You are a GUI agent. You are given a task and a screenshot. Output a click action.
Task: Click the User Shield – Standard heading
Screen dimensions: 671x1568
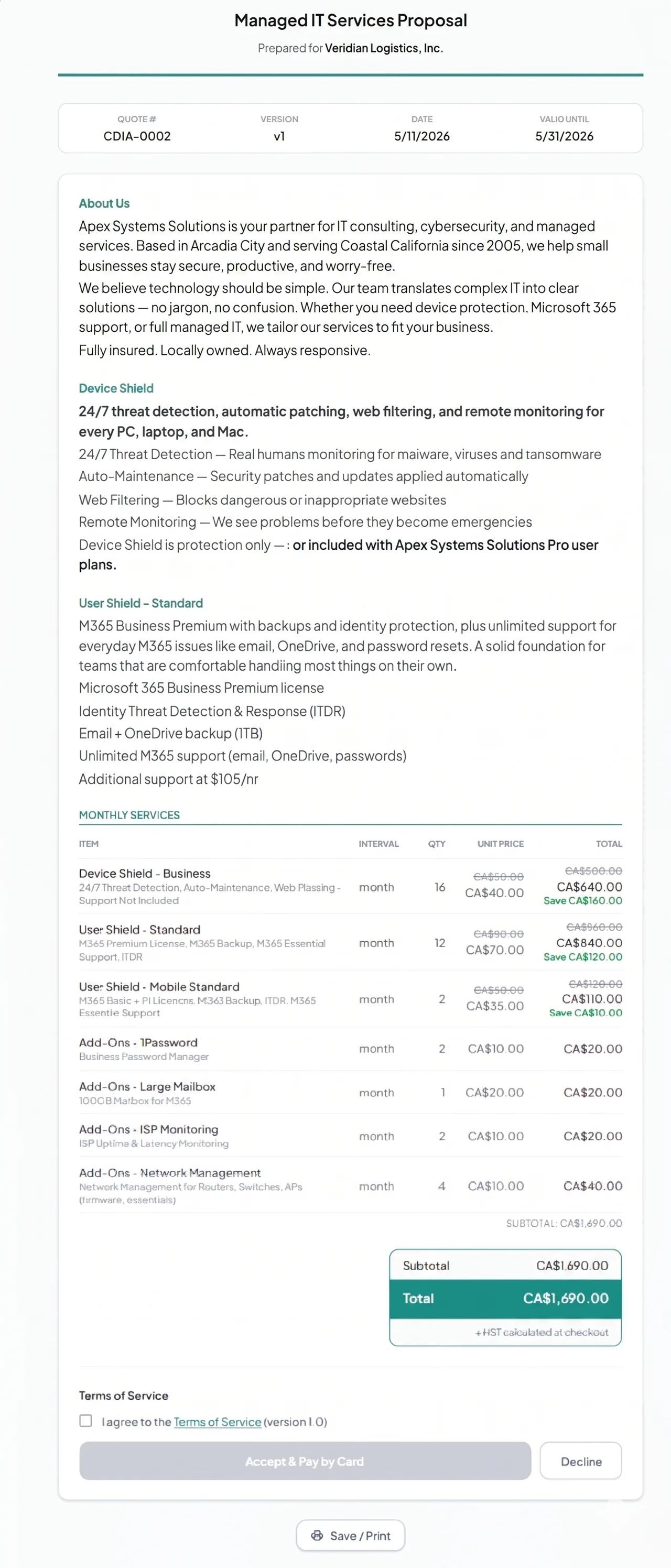click(140, 603)
